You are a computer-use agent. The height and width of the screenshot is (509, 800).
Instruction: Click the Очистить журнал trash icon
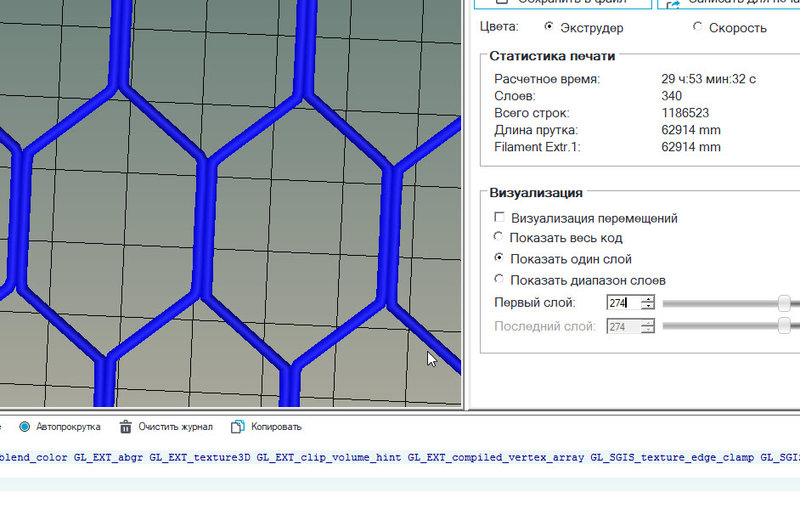[x=126, y=427]
